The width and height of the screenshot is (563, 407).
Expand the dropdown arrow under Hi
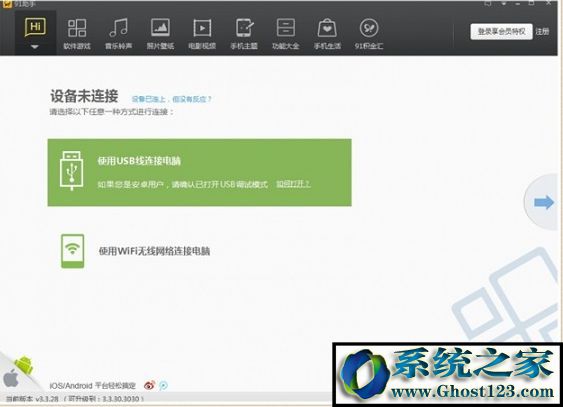point(35,47)
